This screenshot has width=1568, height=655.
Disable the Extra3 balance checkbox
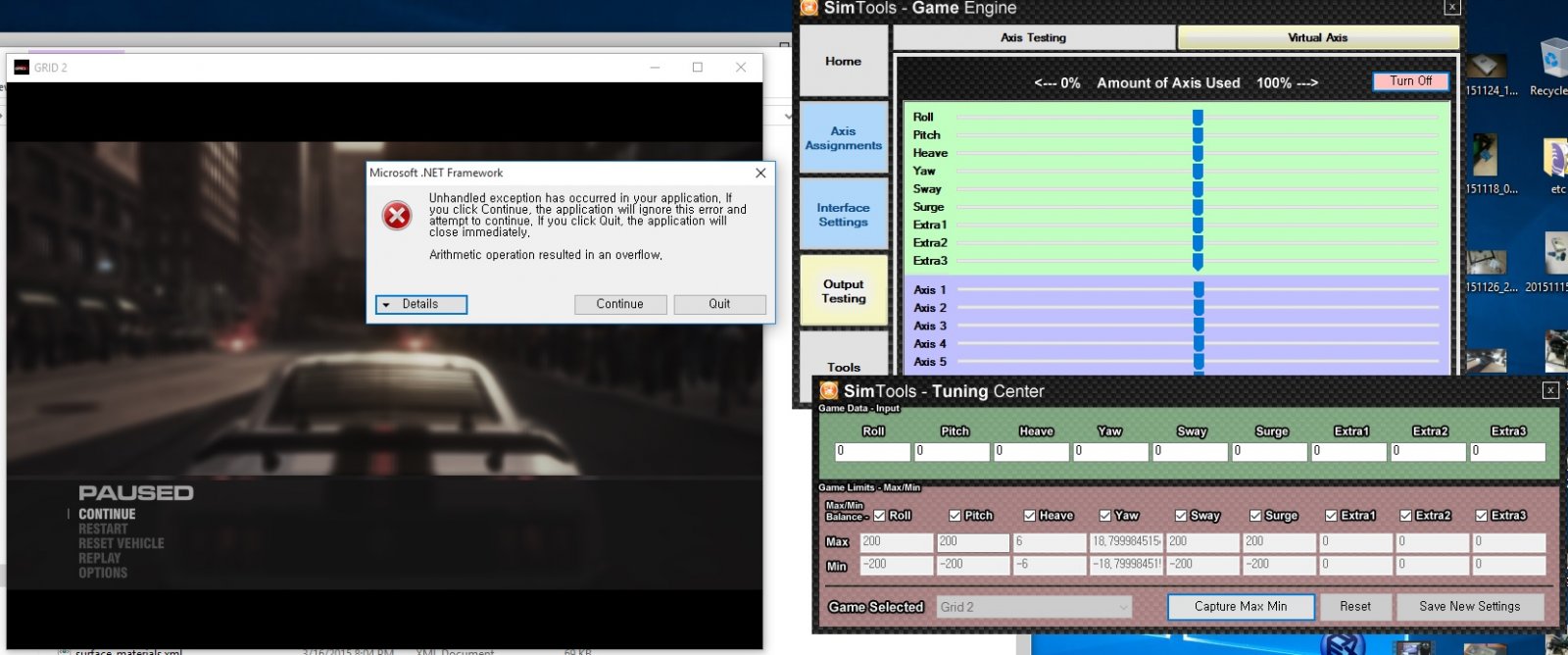(x=1482, y=516)
